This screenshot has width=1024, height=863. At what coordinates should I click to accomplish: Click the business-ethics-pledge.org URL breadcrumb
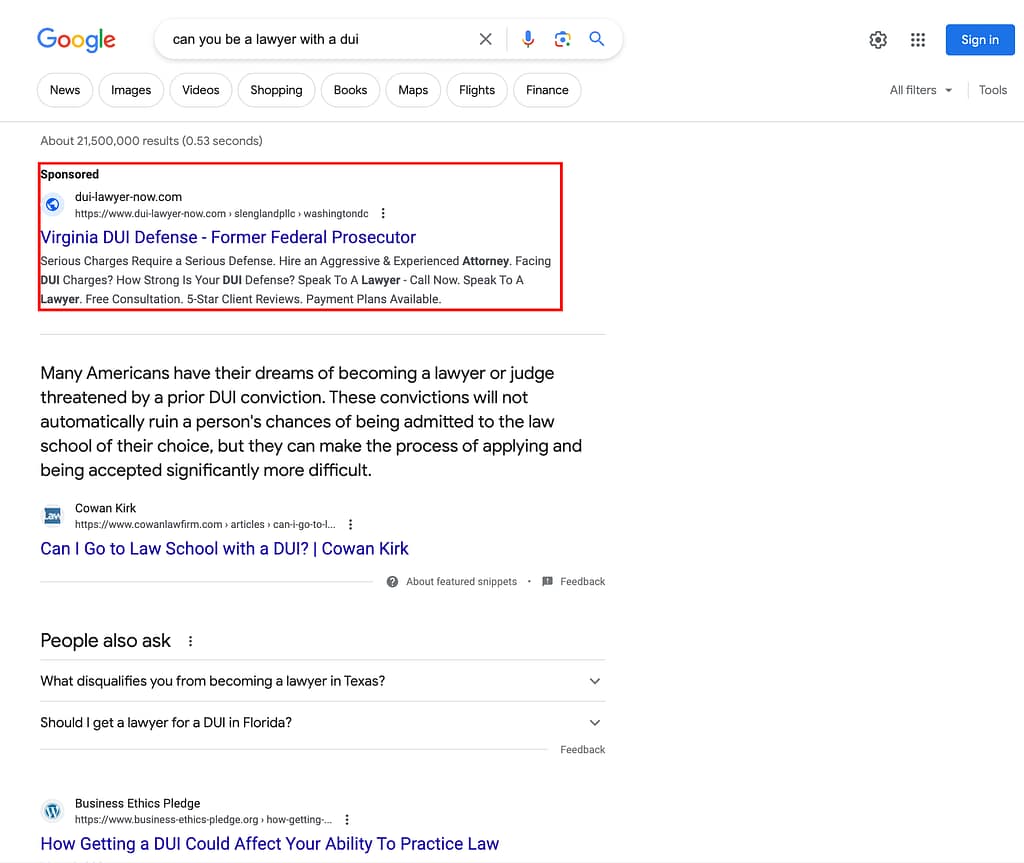pos(203,819)
